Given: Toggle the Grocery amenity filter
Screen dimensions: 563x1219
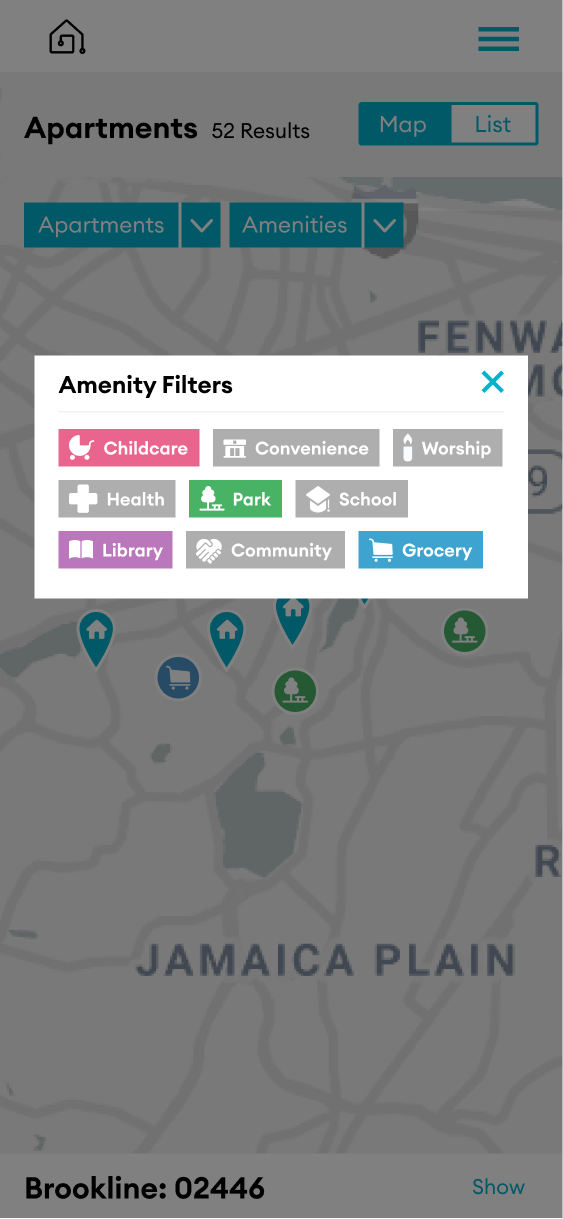Looking at the screenshot, I should 421,550.
